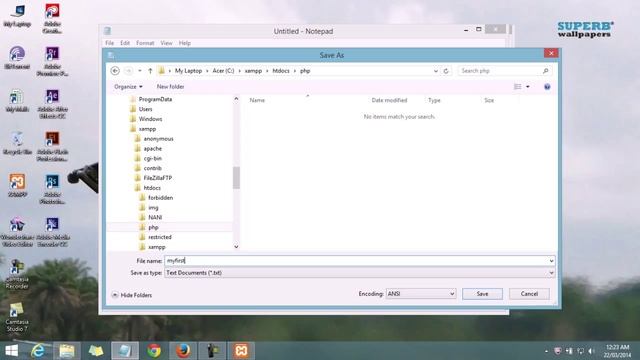Click the Back arrow in Save As dialog
Image resolution: width=640 pixels, height=360 pixels.
click(115, 71)
